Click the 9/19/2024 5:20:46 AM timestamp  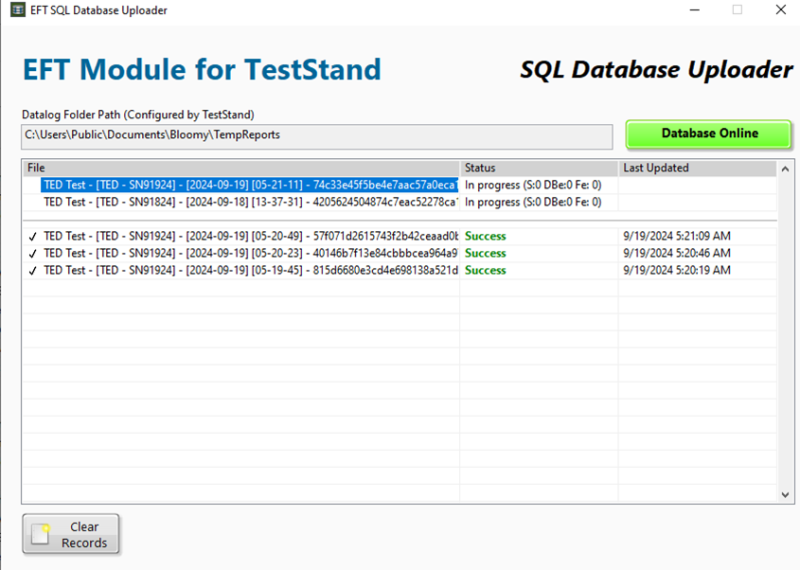[677, 253]
